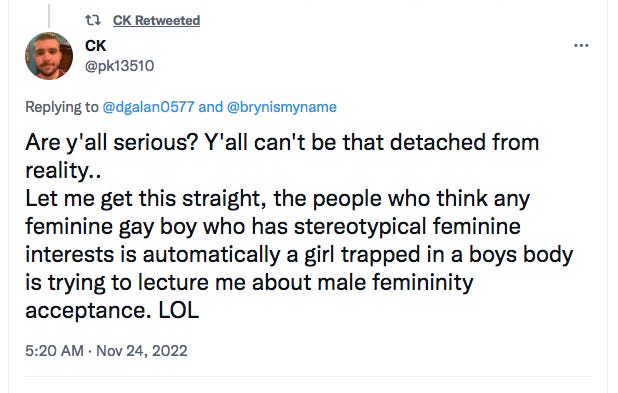
Task: Click the "Are y'all serious?" opening line
Action: pyautogui.click(x=111, y=142)
